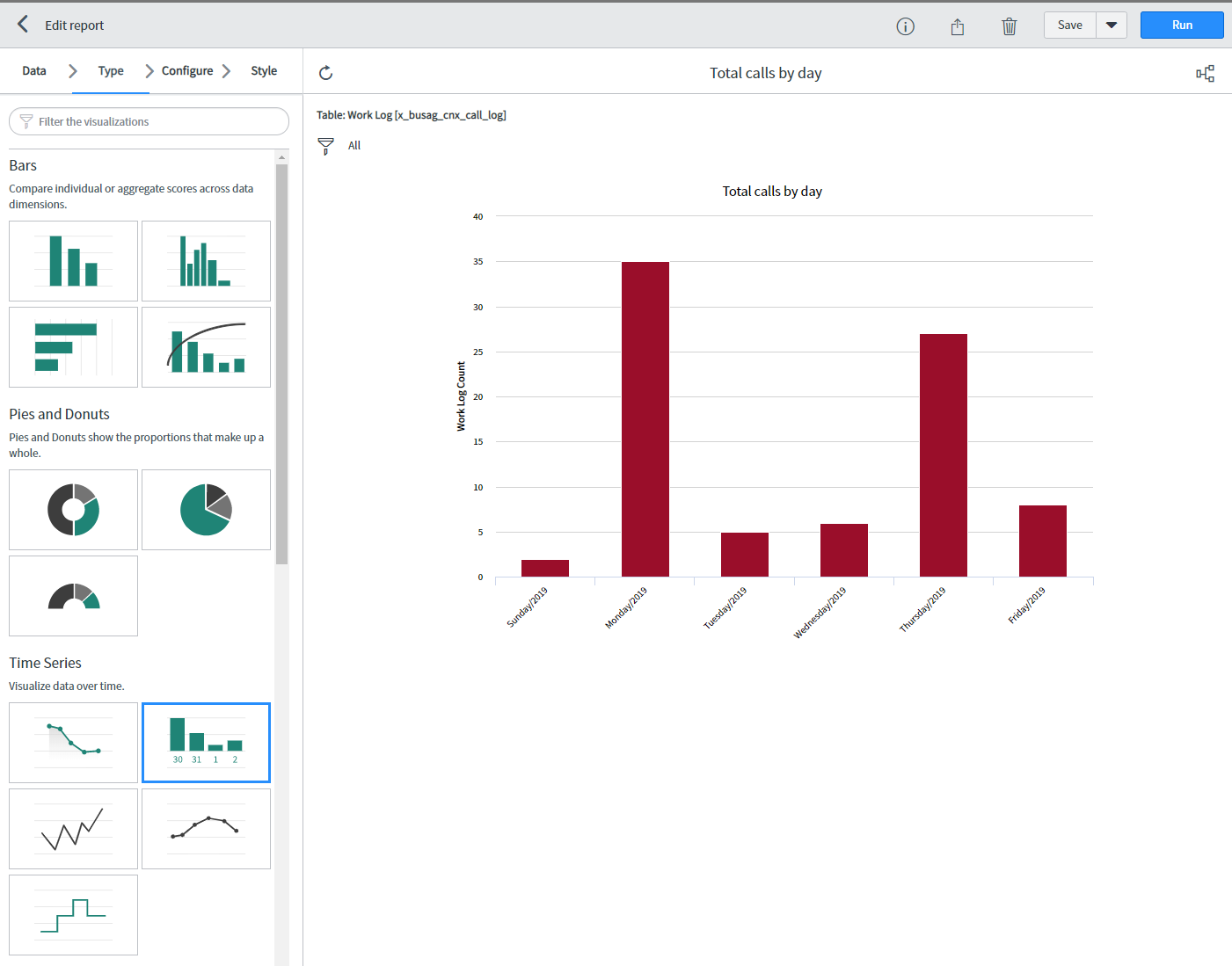Select the donut chart visualization
The image size is (1232, 966).
pyautogui.click(x=73, y=510)
